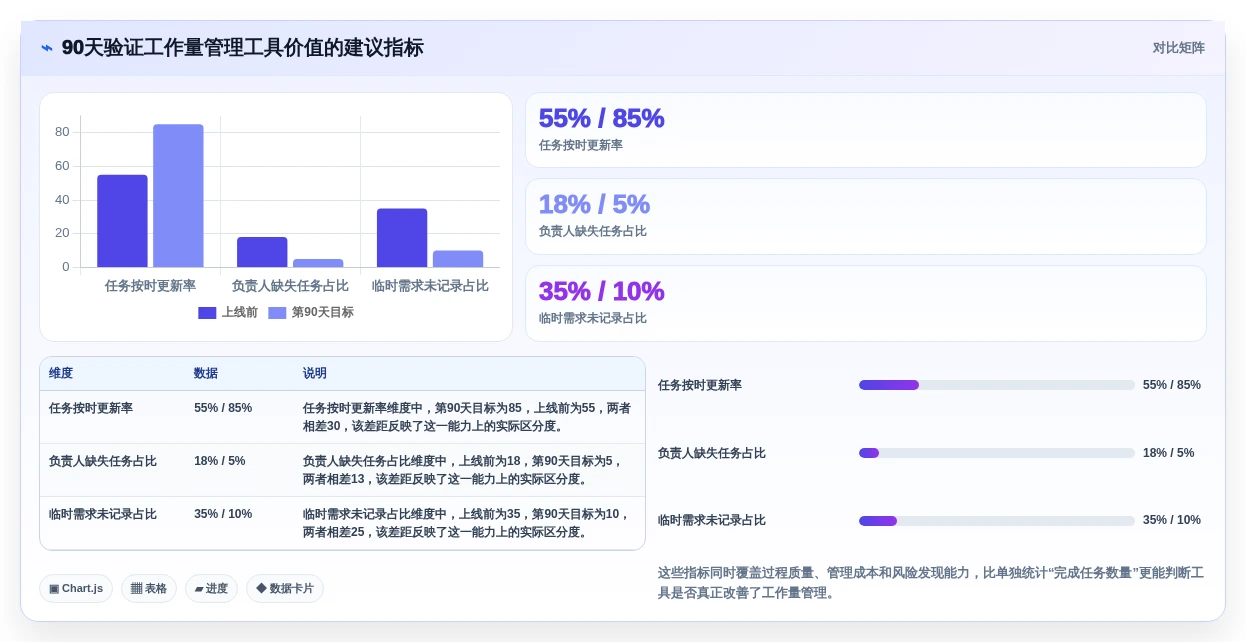1246x642 pixels.
Task: Toggle the 第90天目标 legend swatch
Action: [277, 312]
